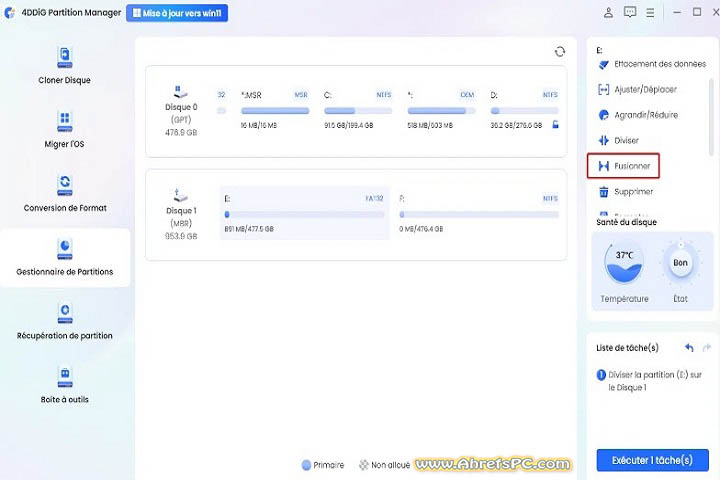
Task: Click Exécuter 1 tâche(s) button
Action: (652, 460)
